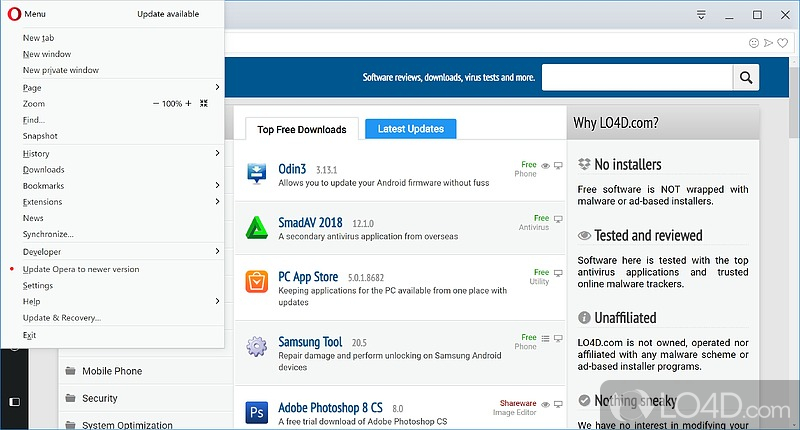The image size is (800, 430).
Task: Click the Opera logo beside Menu
Action: (12, 14)
